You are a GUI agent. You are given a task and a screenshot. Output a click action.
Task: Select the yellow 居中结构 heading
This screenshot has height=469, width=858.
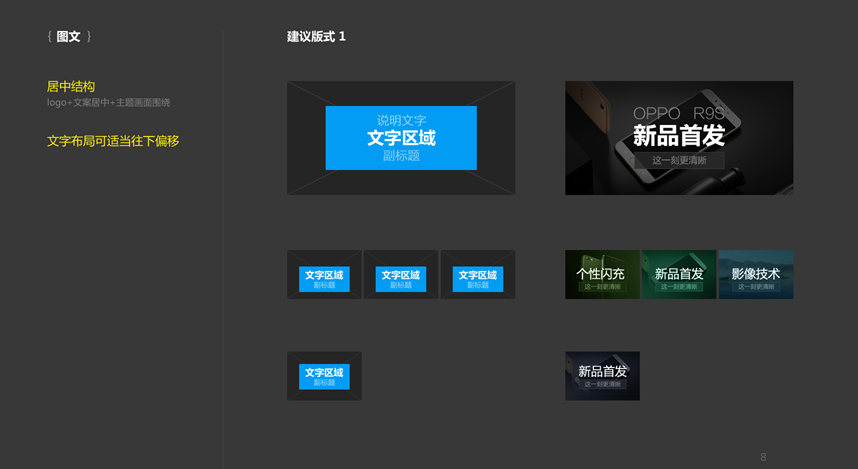(71, 87)
